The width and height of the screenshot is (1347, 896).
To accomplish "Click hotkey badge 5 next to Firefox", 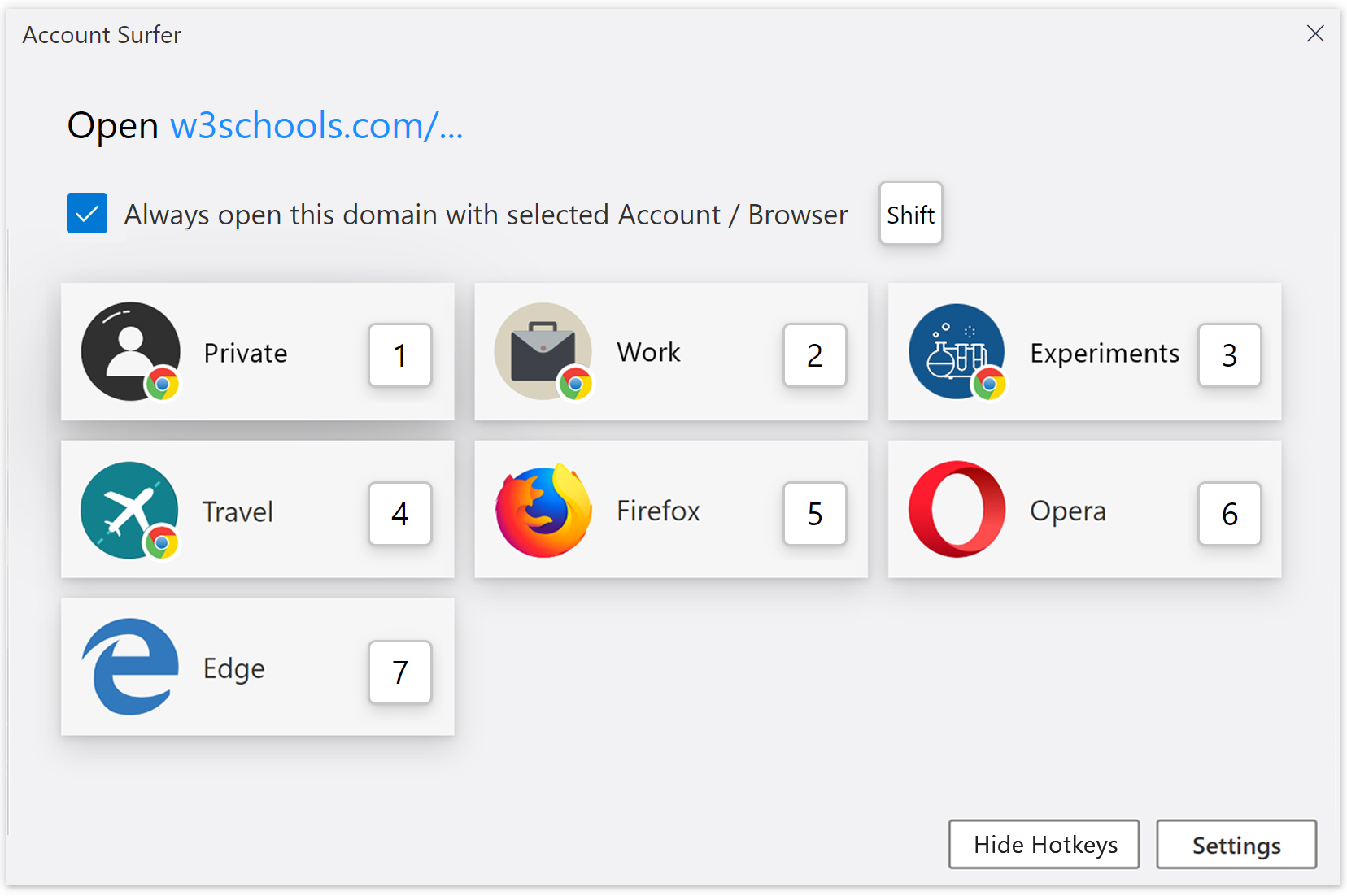I will tap(814, 514).
